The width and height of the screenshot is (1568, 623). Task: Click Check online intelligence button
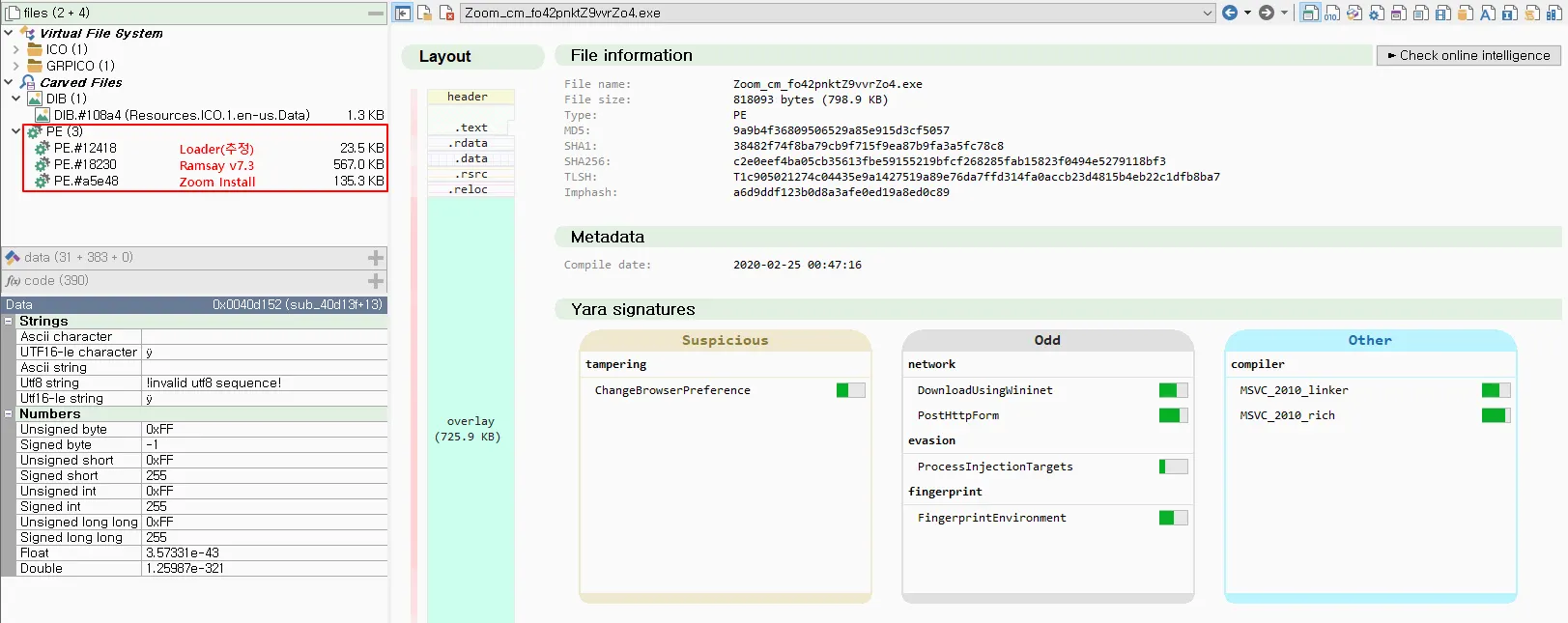(x=1468, y=56)
